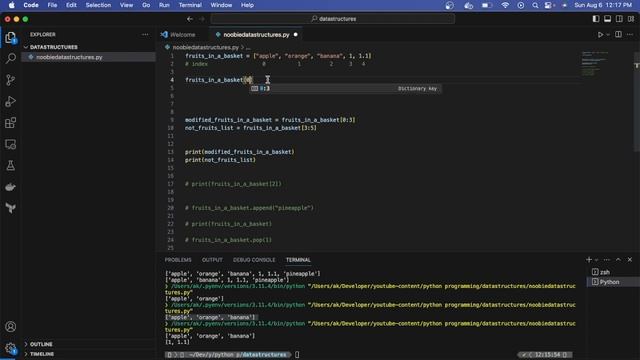
Task: Open the Help menu
Action: click(247, 5)
